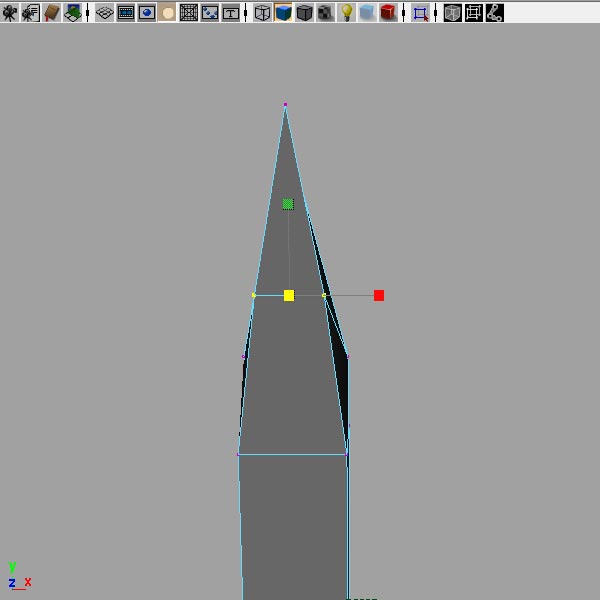Image resolution: width=600 pixels, height=600 pixels.
Task: Toggle the Gate Mask icon
Action: [x=167, y=13]
